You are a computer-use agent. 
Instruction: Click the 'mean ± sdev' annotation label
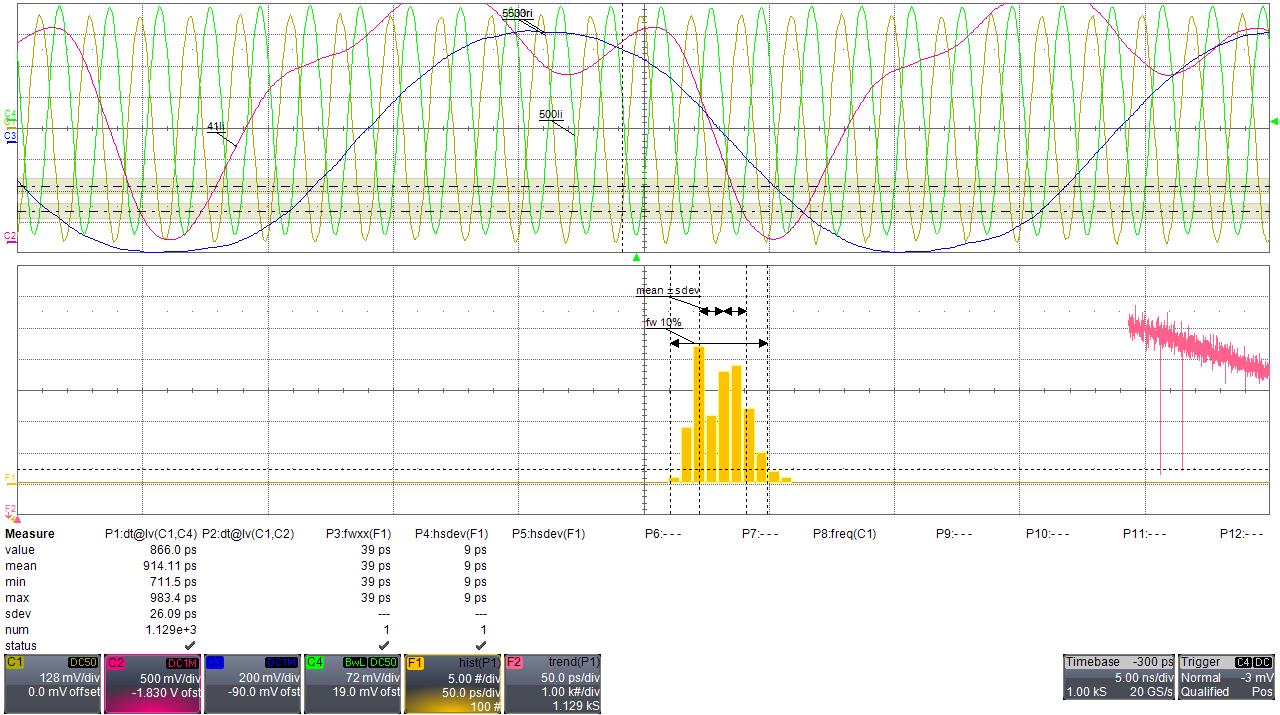pos(668,291)
